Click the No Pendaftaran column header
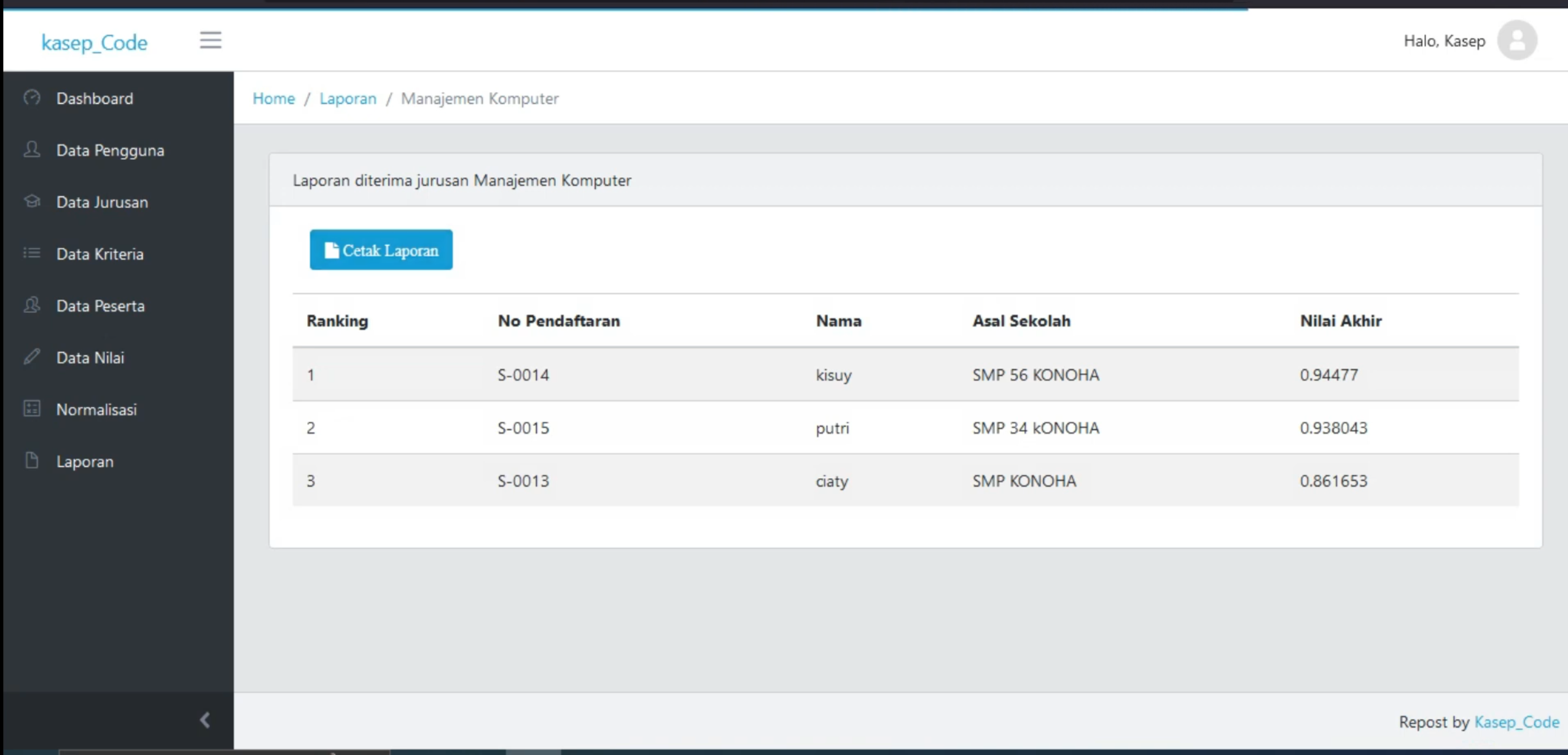The width and height of the screenshot is (1568, 755). pos(558,321)
